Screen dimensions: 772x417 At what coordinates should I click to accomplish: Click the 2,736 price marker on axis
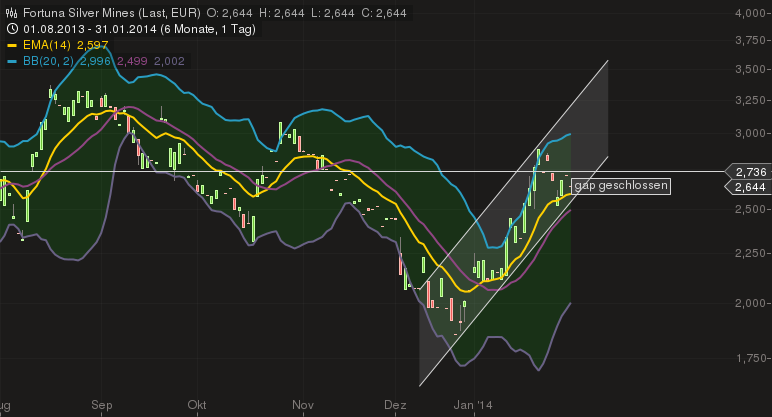point(750,172)
